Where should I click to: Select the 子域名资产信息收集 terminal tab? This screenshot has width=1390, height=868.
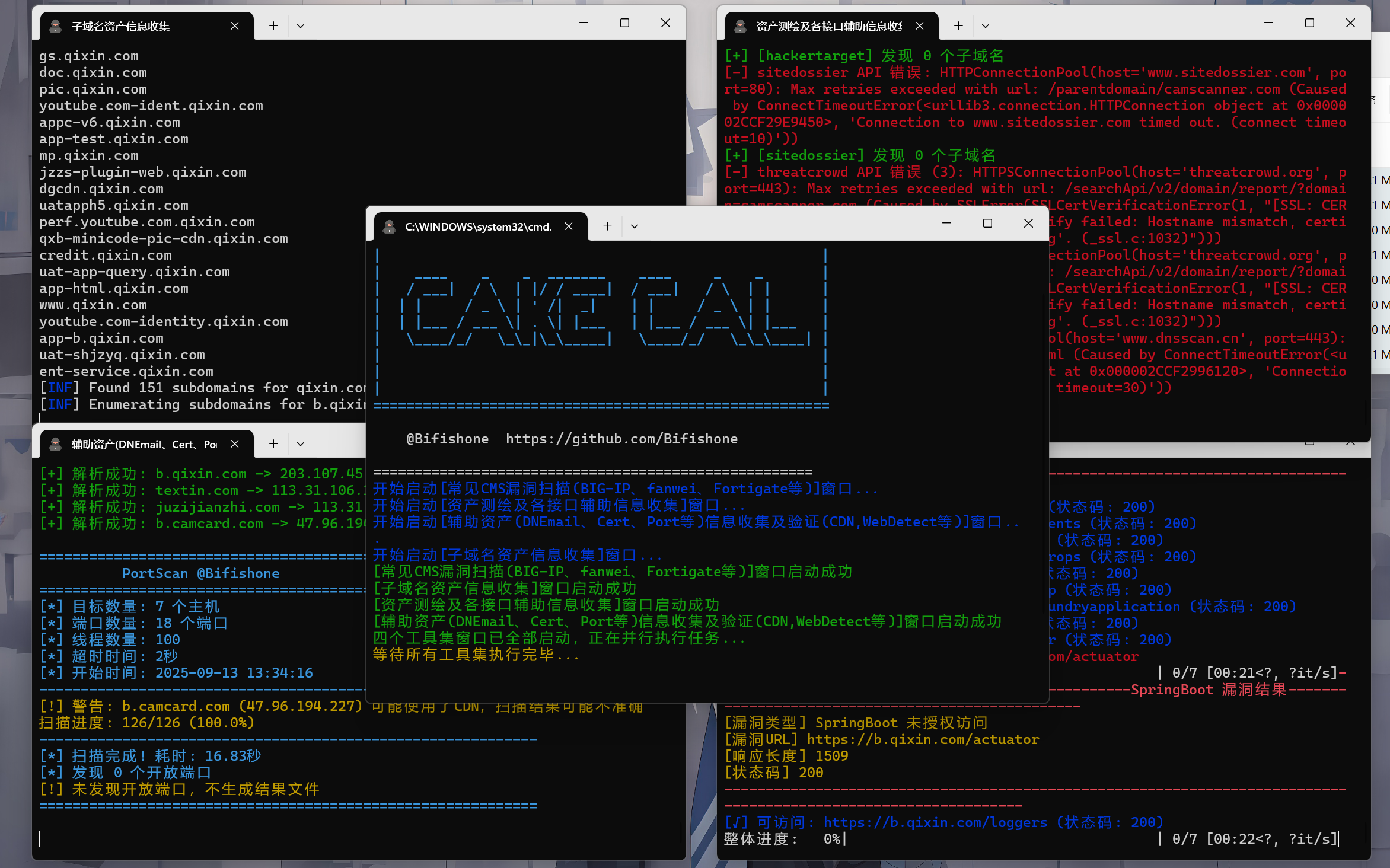tap(146, 26)
